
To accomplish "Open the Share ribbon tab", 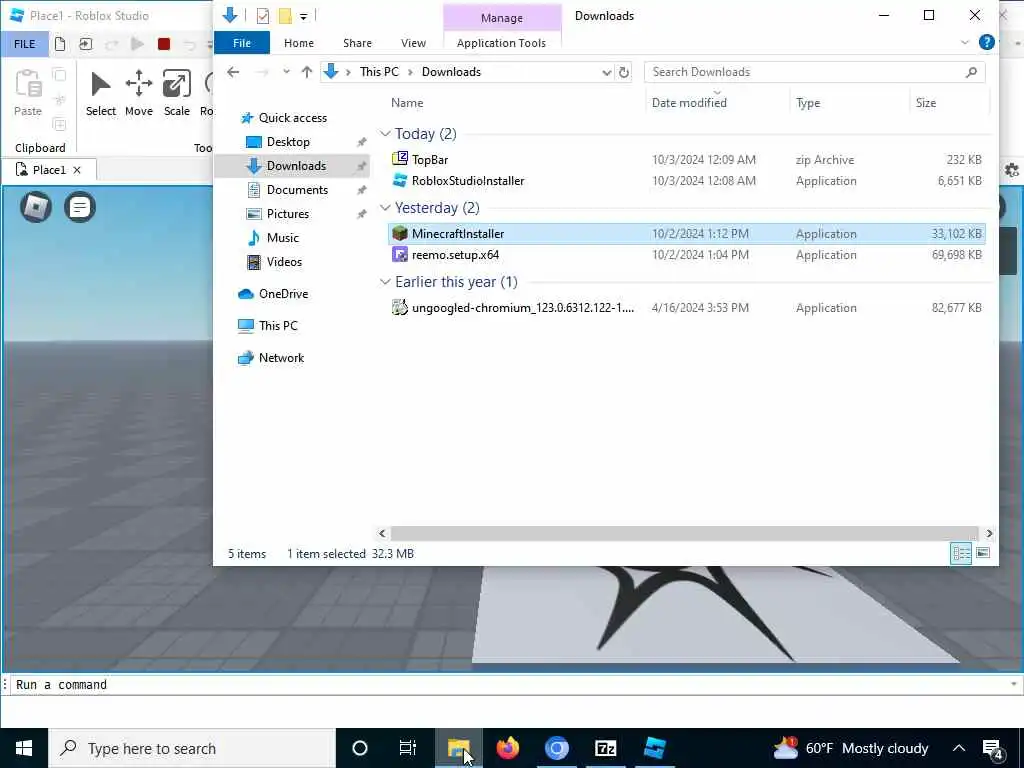I will (357, 43).
